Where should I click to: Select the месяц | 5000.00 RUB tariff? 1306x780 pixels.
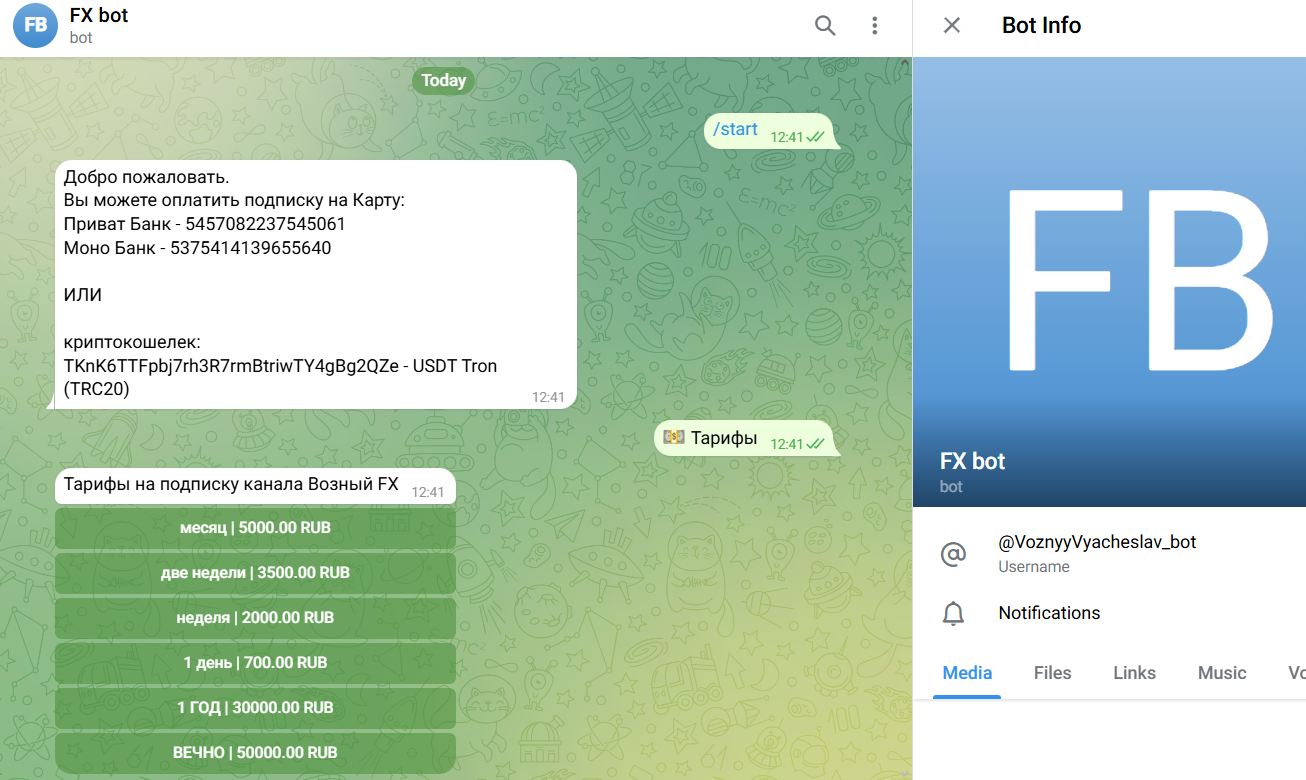(x=255, y=528)
